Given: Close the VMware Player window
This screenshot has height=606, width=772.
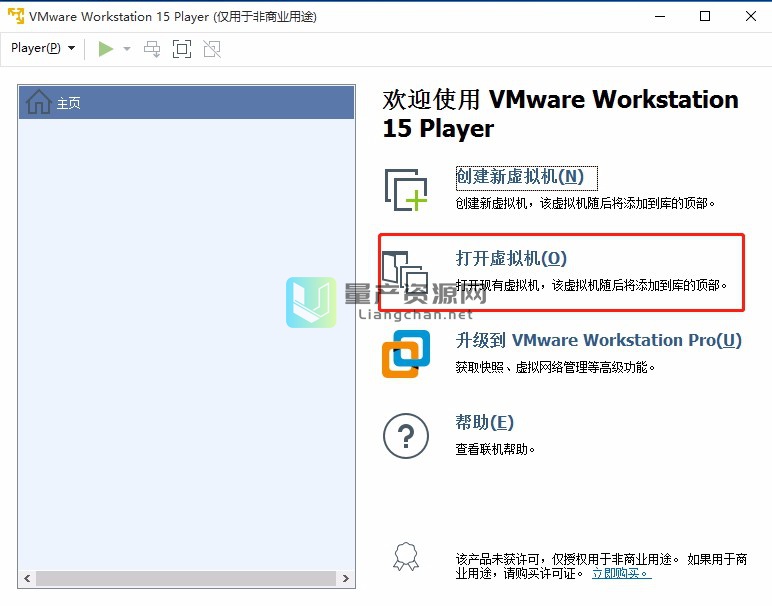Looking at the screenshot, I should (x=750, y=16).
